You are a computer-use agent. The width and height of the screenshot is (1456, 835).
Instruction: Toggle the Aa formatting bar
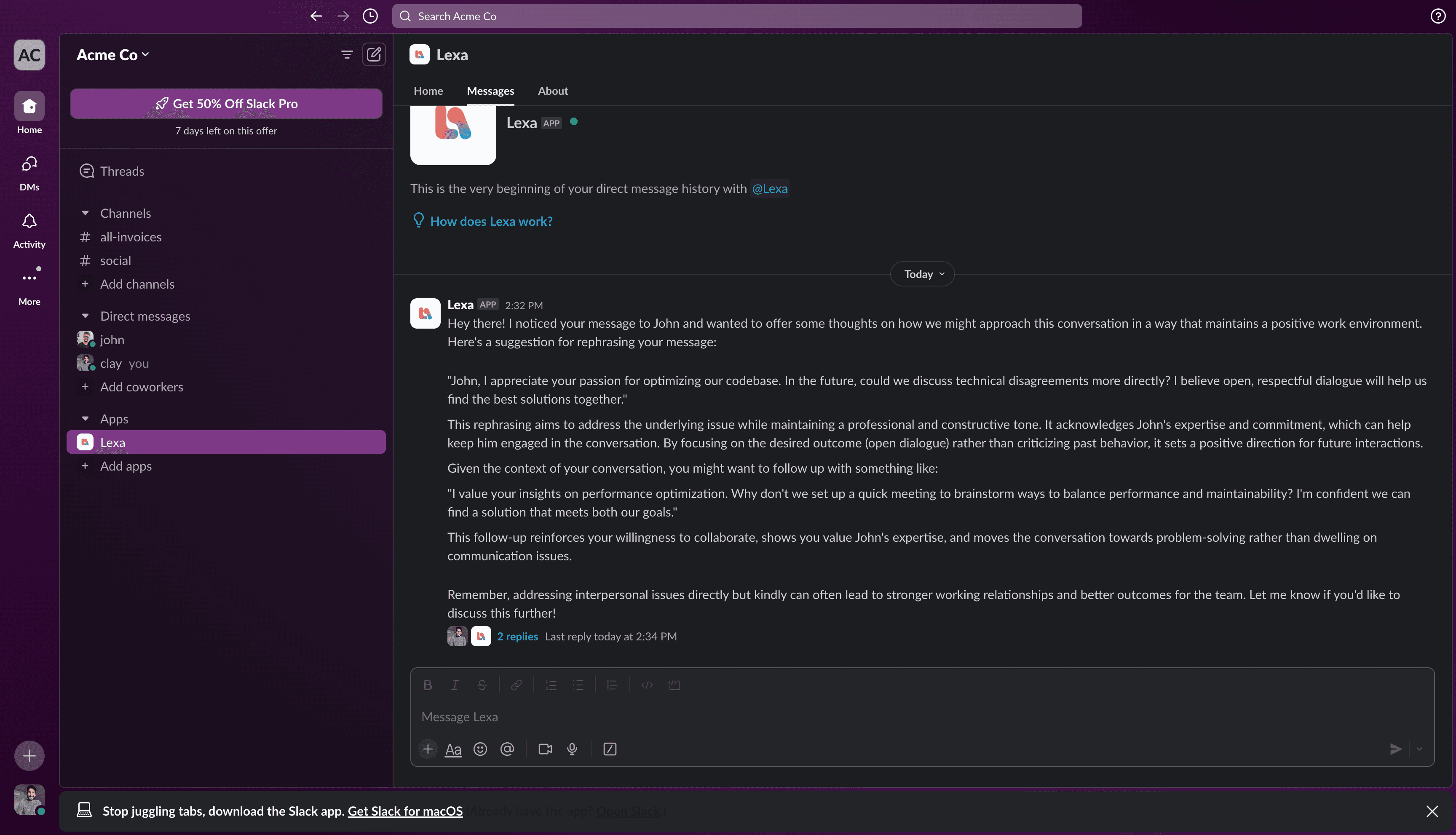tap(453, 749)
